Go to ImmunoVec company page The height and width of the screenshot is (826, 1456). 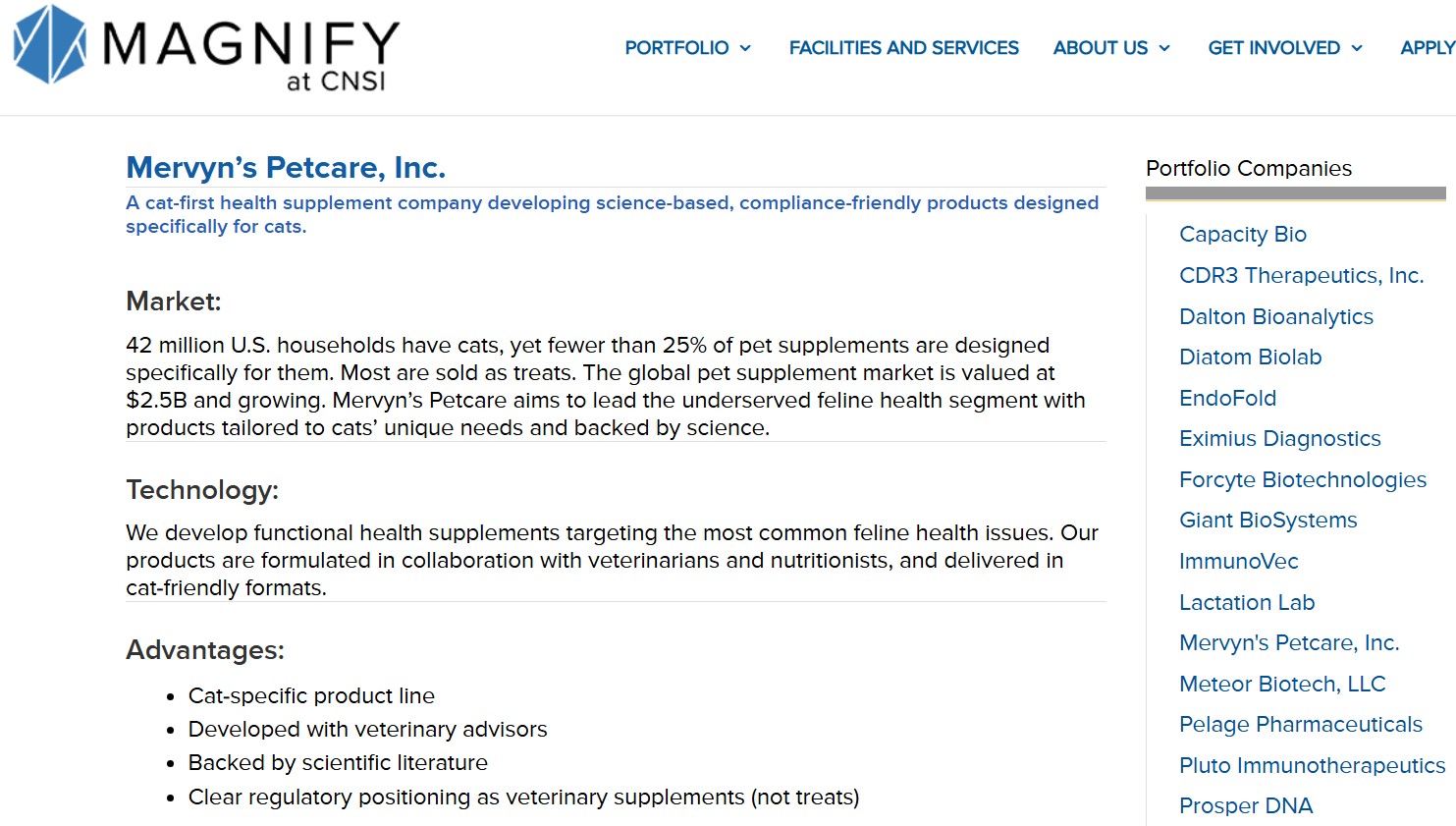click(1238, 562)
